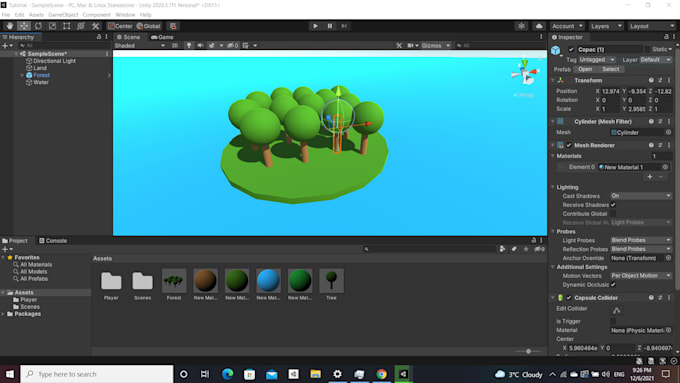
Task: Open the GameObject menu
Action: click(63, 15)
